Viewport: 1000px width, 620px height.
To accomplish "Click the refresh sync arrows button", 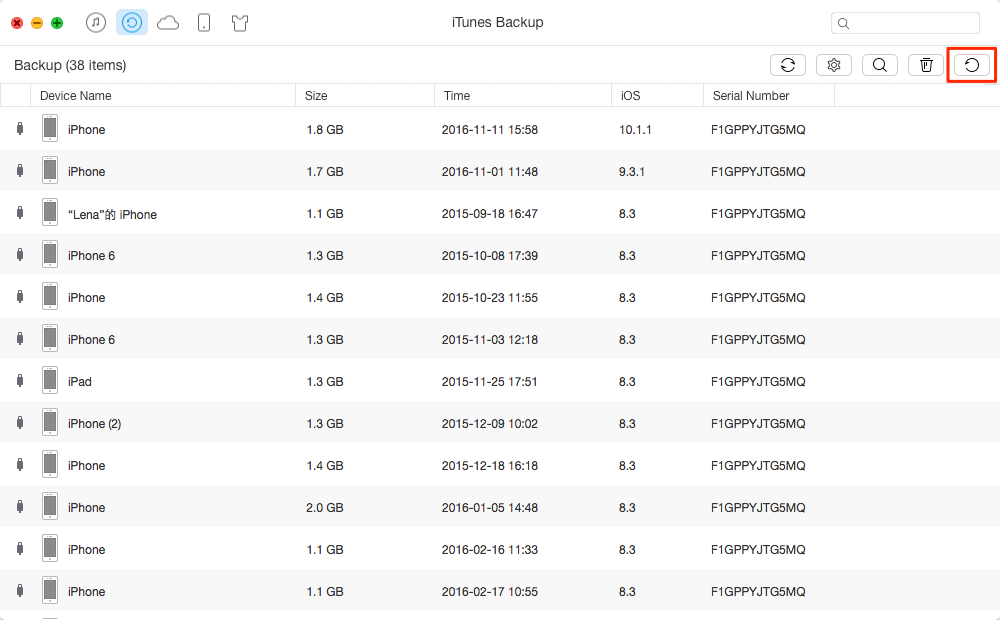I will pos(788,65).
